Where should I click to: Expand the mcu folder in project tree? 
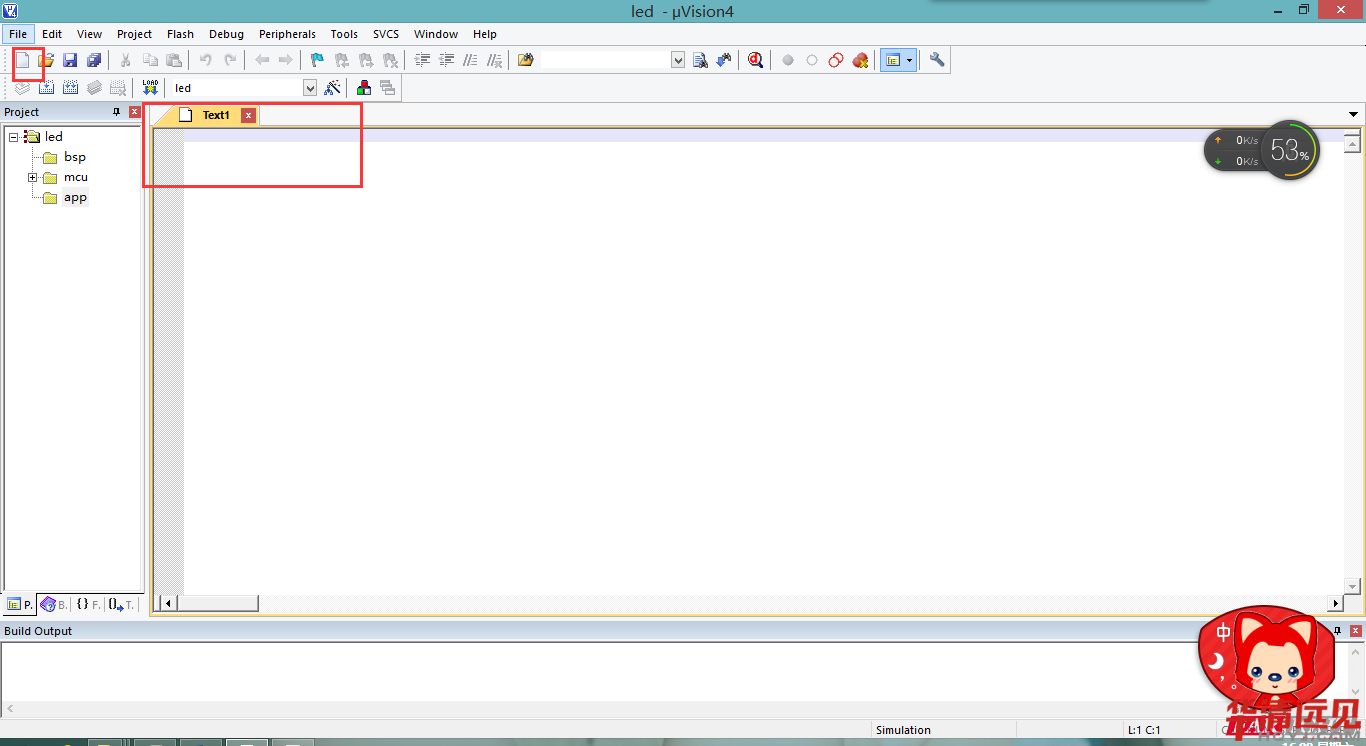[33, 178]
